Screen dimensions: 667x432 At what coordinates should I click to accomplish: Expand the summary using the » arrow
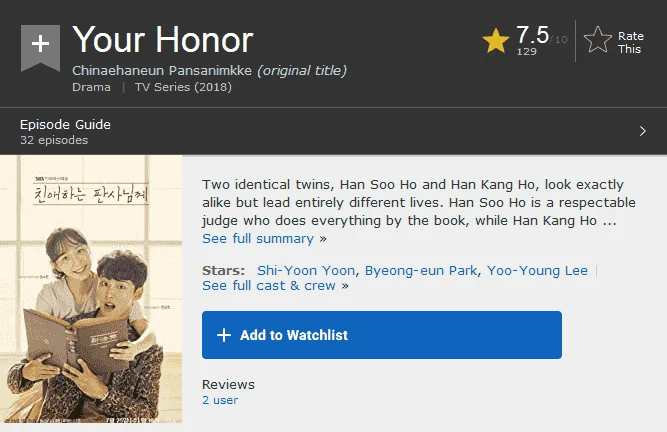(x=323, y=239)
